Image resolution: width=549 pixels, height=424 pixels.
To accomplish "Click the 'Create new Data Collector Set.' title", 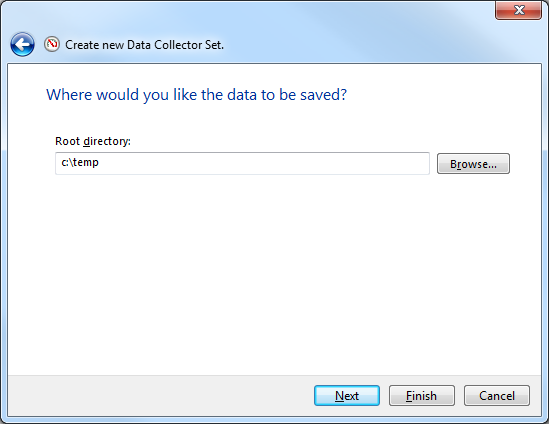I will pos(144,45).
